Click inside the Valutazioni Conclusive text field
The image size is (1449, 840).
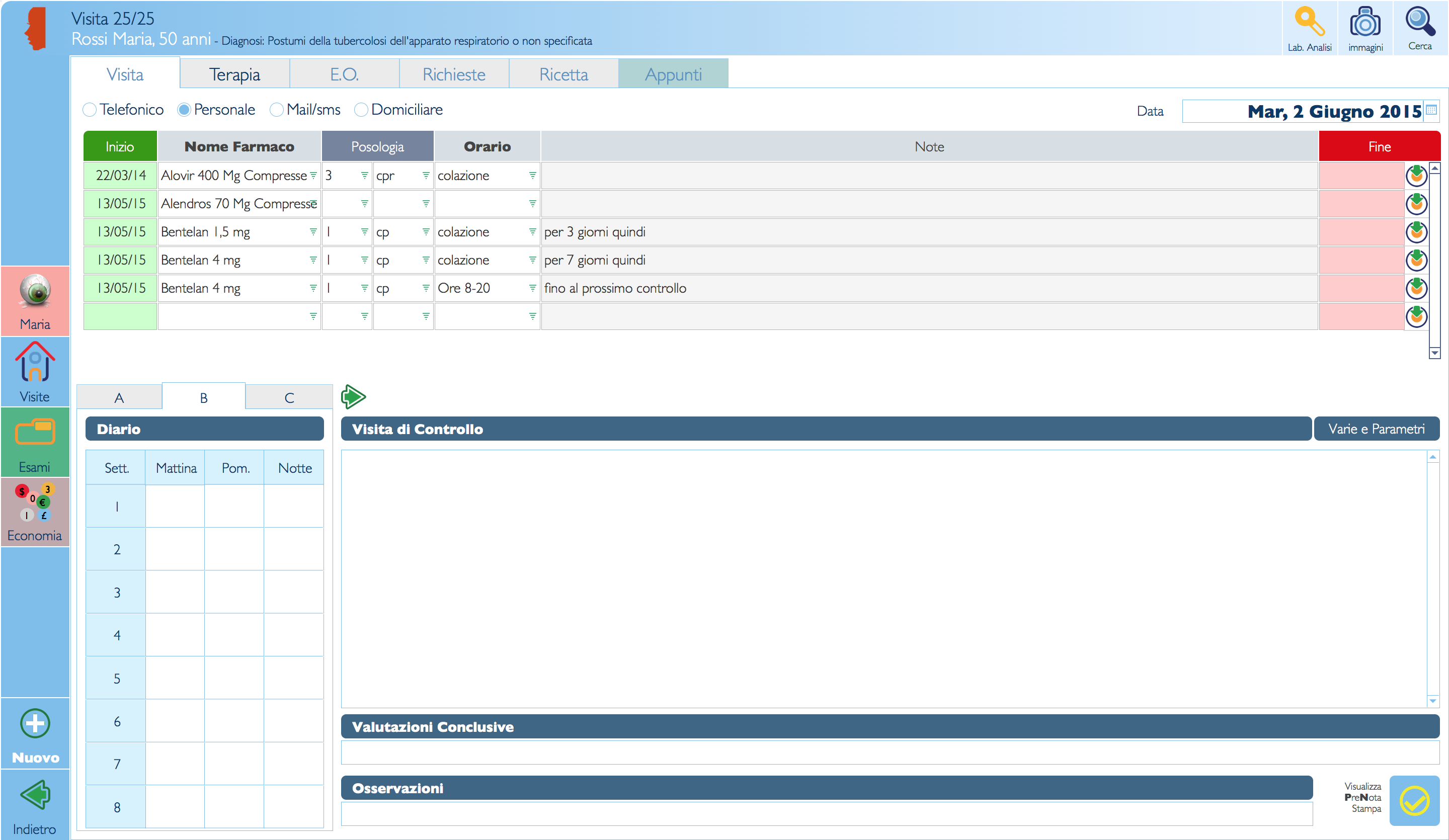pyautogui.click(x=889, y=752)
